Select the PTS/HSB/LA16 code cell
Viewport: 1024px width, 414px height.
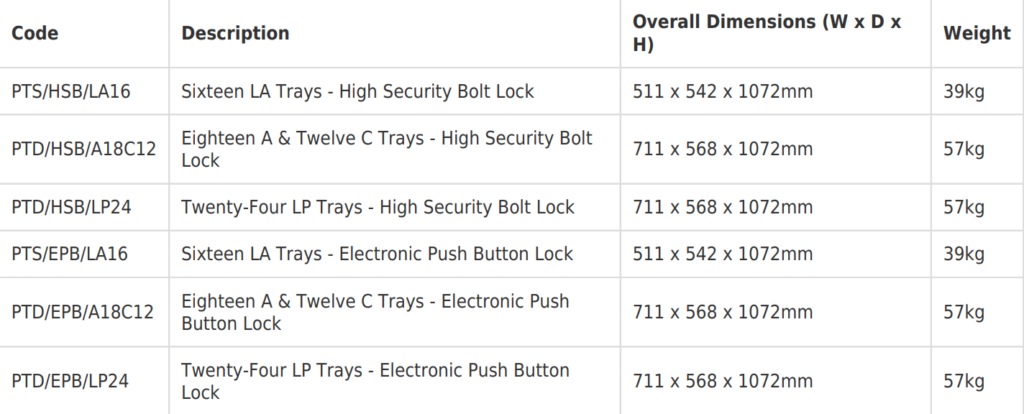(71, 92)
